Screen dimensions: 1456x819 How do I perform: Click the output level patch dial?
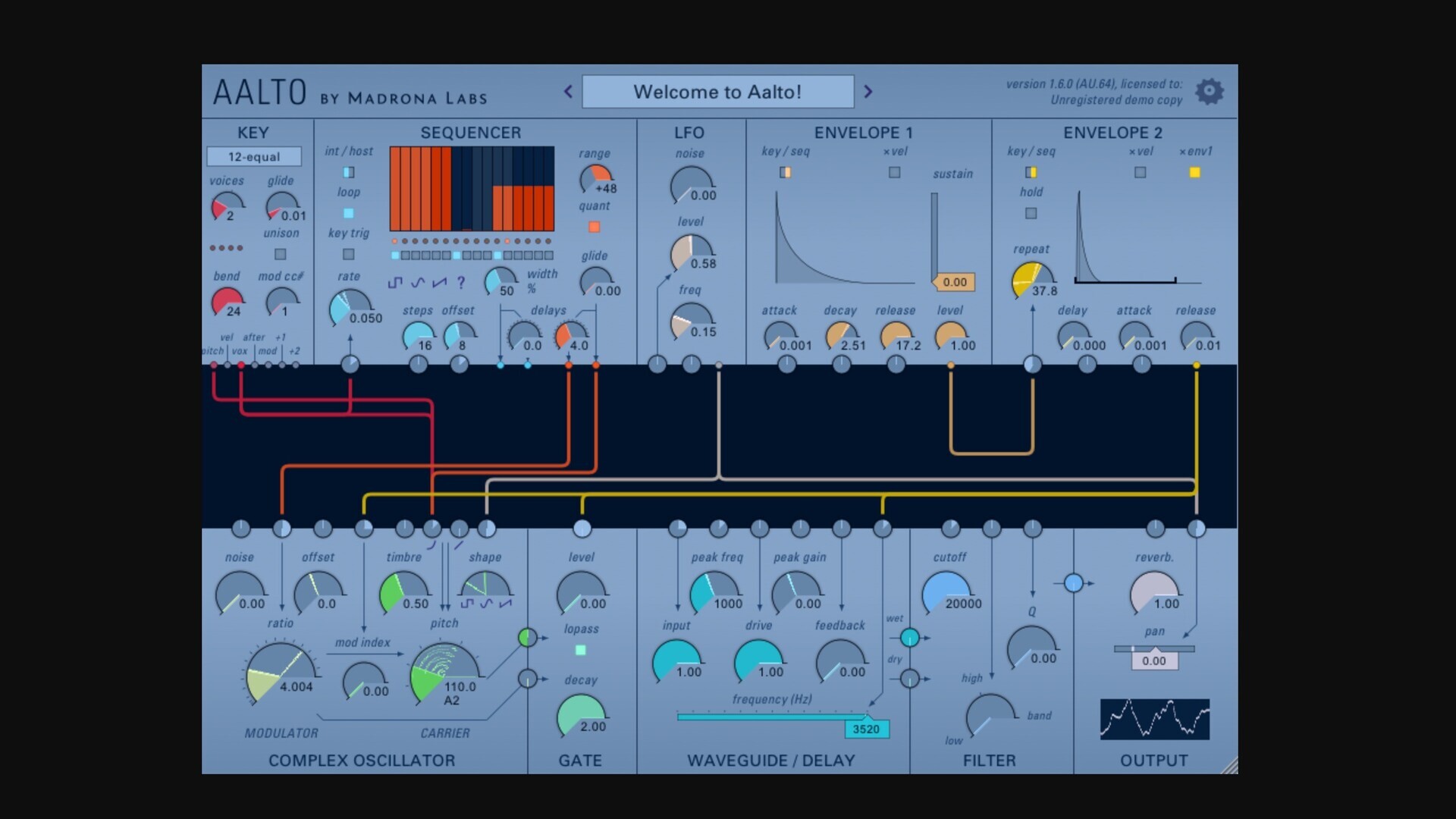pos(1073,583)
